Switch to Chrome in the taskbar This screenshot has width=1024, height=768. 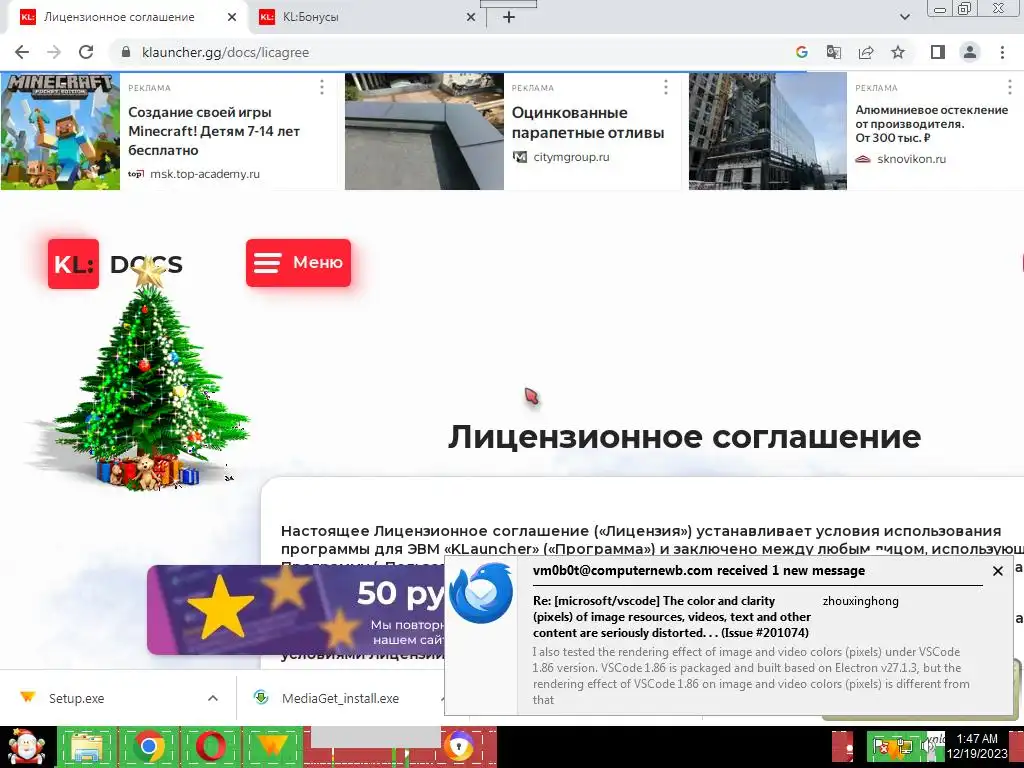pos(148,747)
